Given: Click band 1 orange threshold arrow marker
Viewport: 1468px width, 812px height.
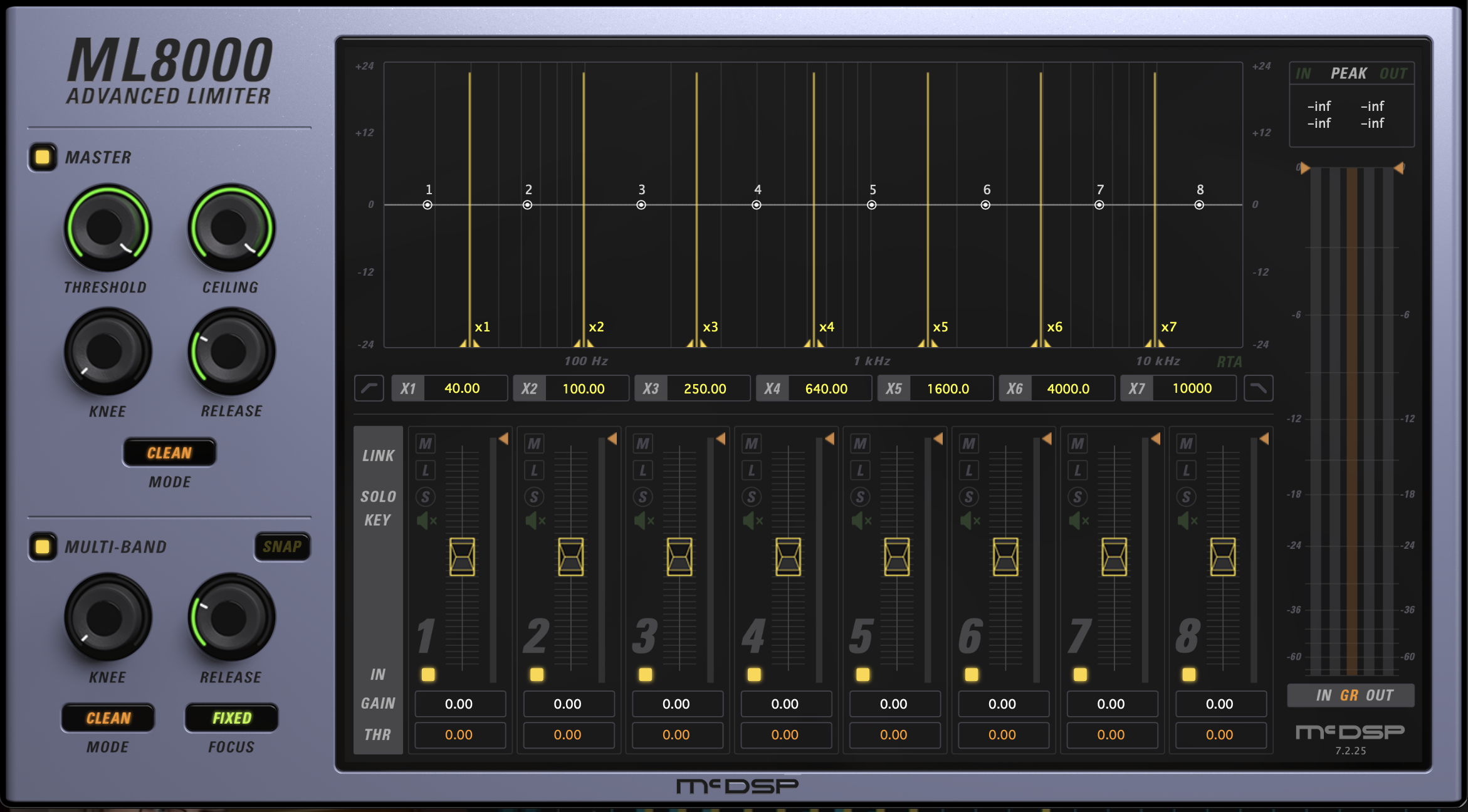Looking at the screenshot, I should 503,439.
